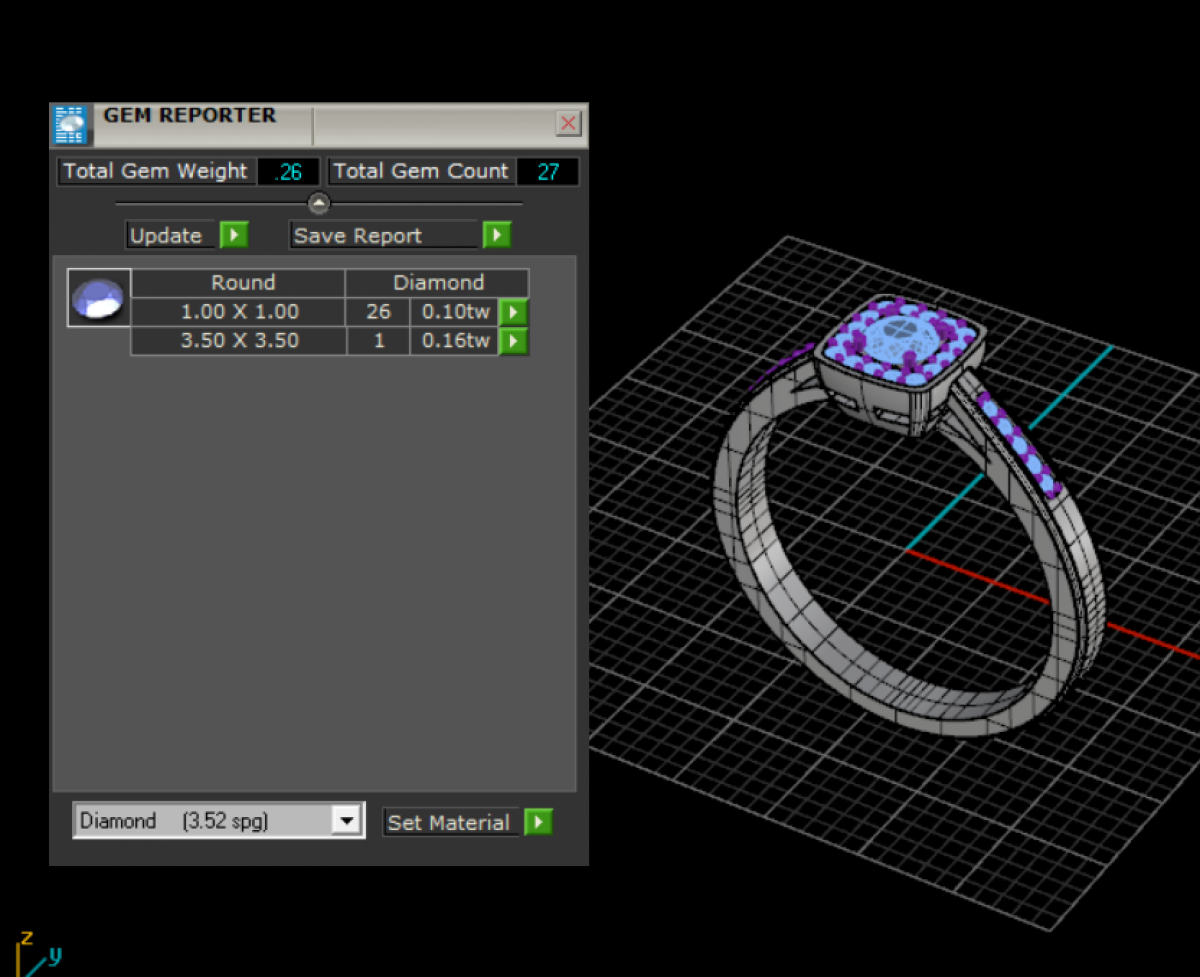The height and width of the screenshot is (977, 1200).
Task: Click the green arrow next to Update
Action: point(234,236)
